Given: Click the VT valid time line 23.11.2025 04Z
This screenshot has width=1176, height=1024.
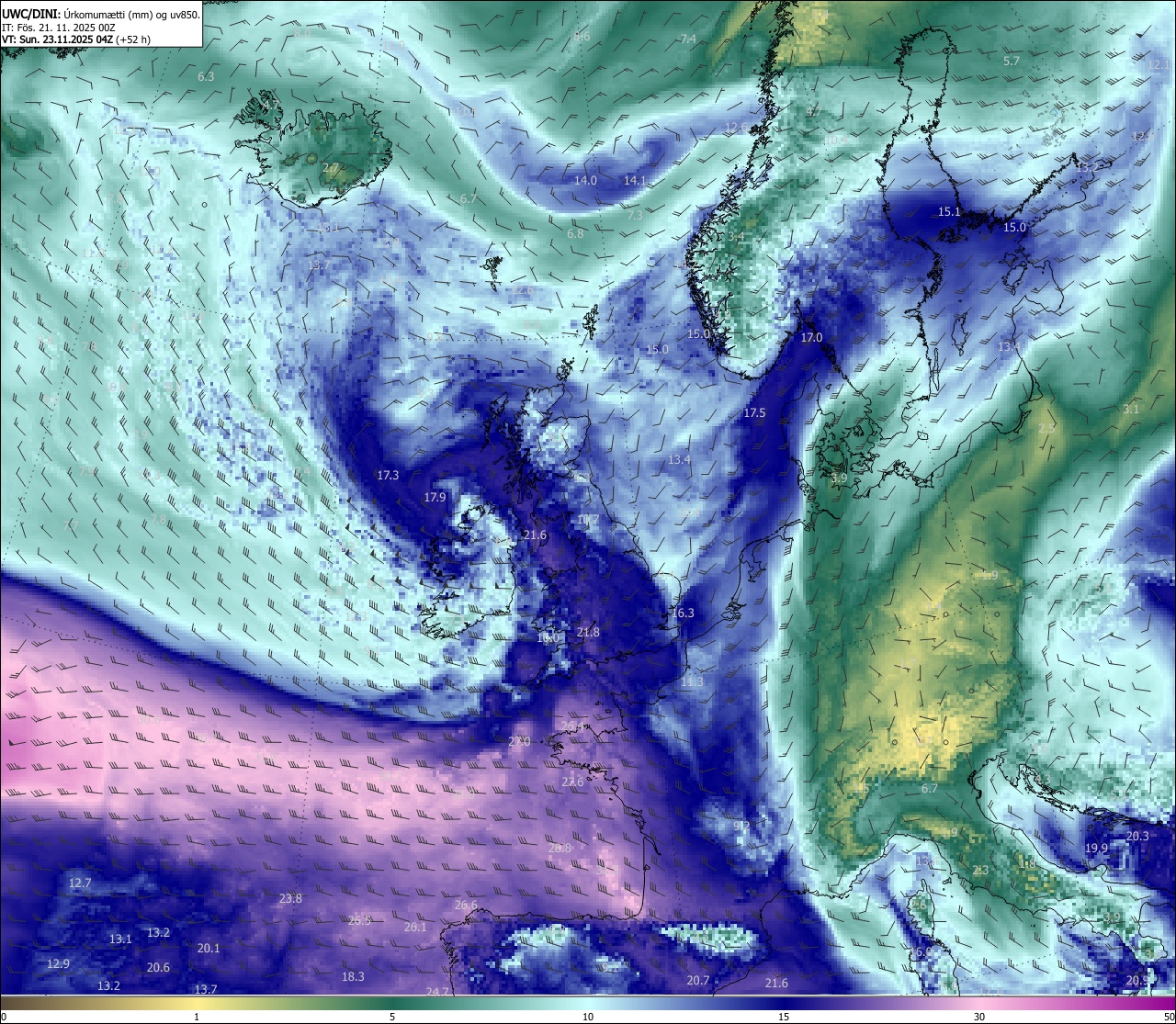Looking at the screenshot, I should 76,39.
